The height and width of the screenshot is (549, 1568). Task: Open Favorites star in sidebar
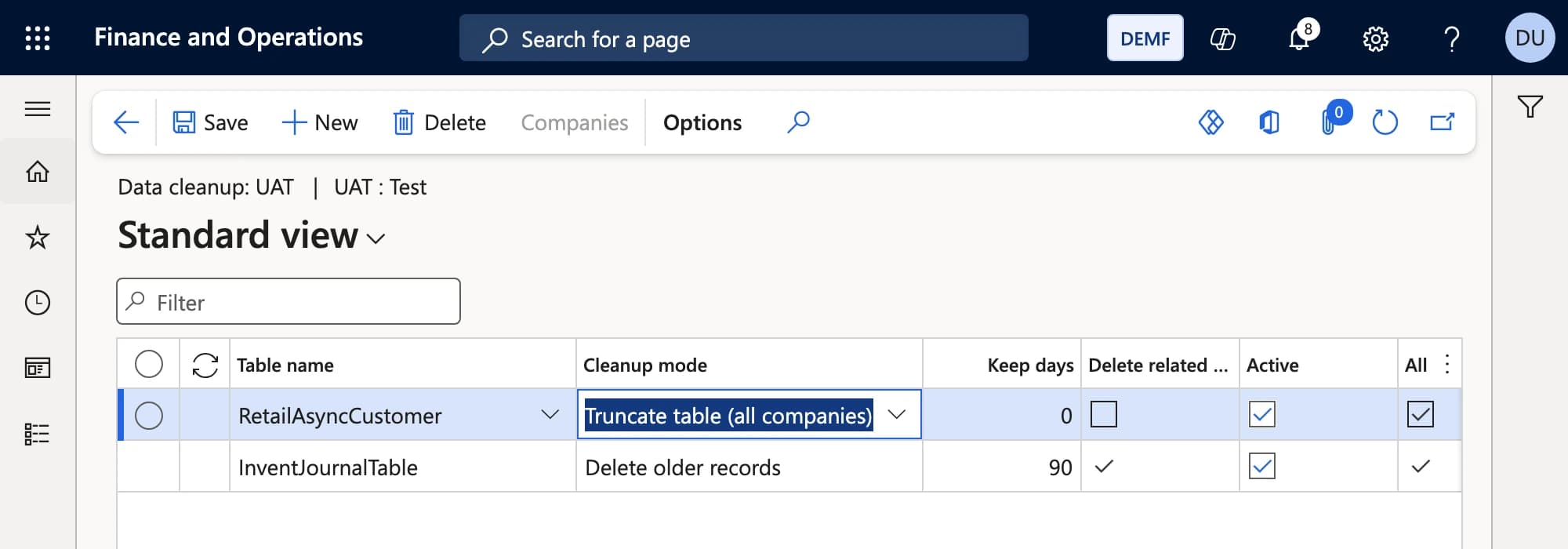(38, 237)
